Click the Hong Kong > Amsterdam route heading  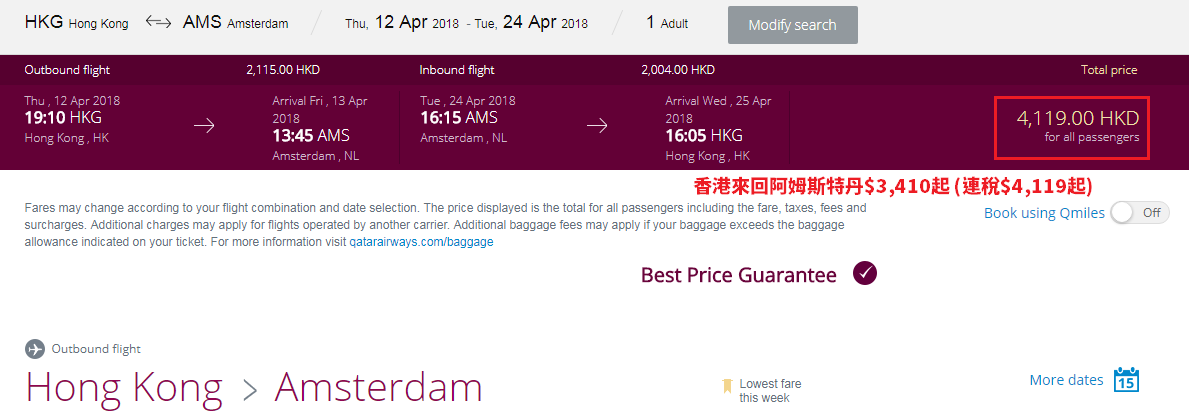[x=254, y=386]
